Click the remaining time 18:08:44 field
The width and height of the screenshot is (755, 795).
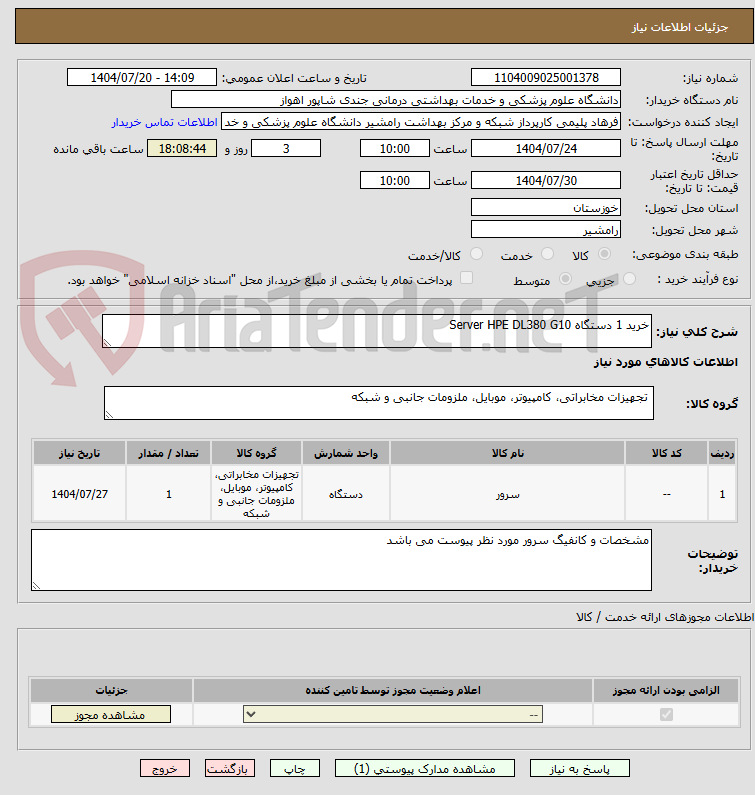[182, 149]
